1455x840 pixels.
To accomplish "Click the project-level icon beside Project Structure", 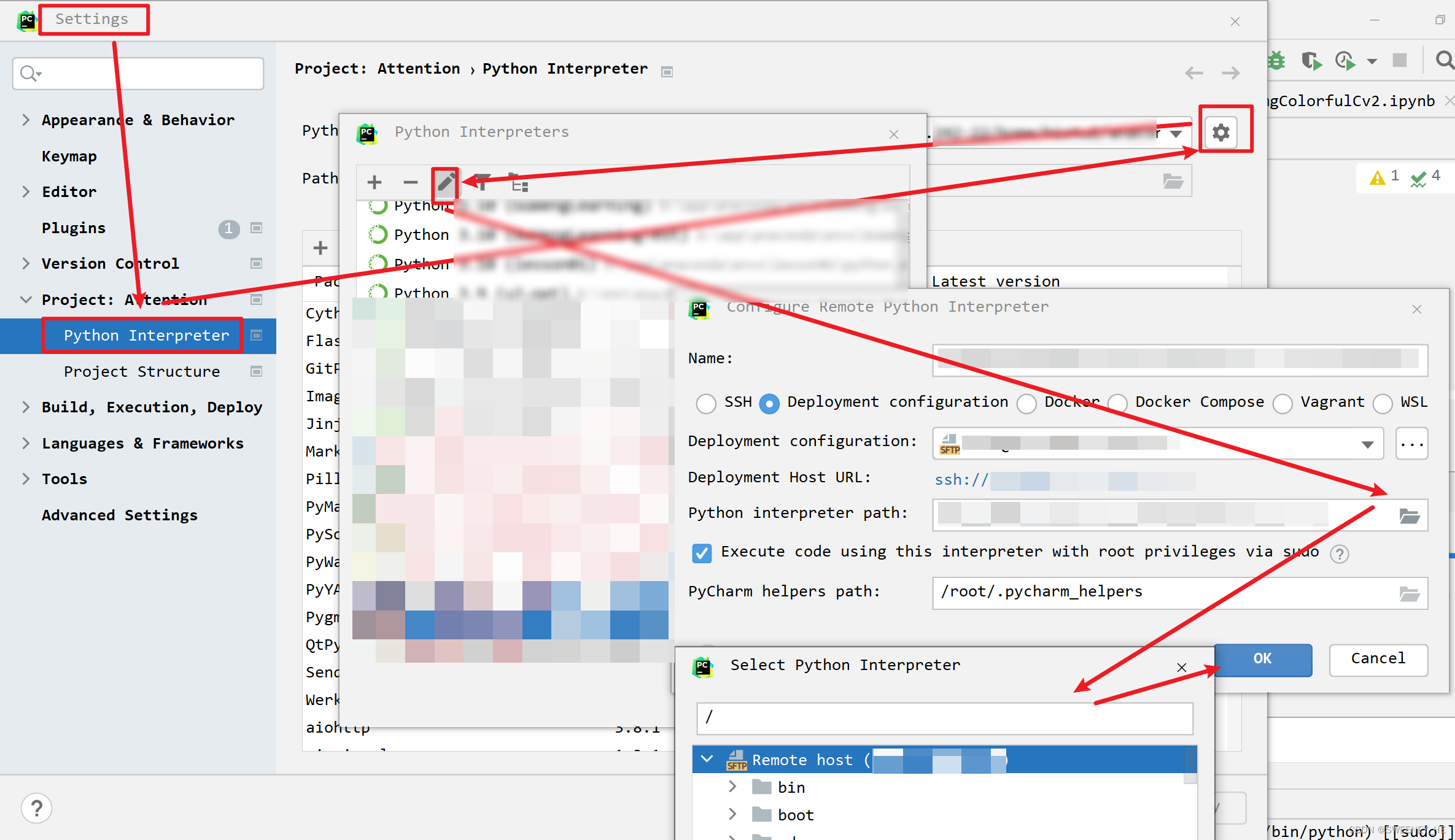I will coord(257,372).
